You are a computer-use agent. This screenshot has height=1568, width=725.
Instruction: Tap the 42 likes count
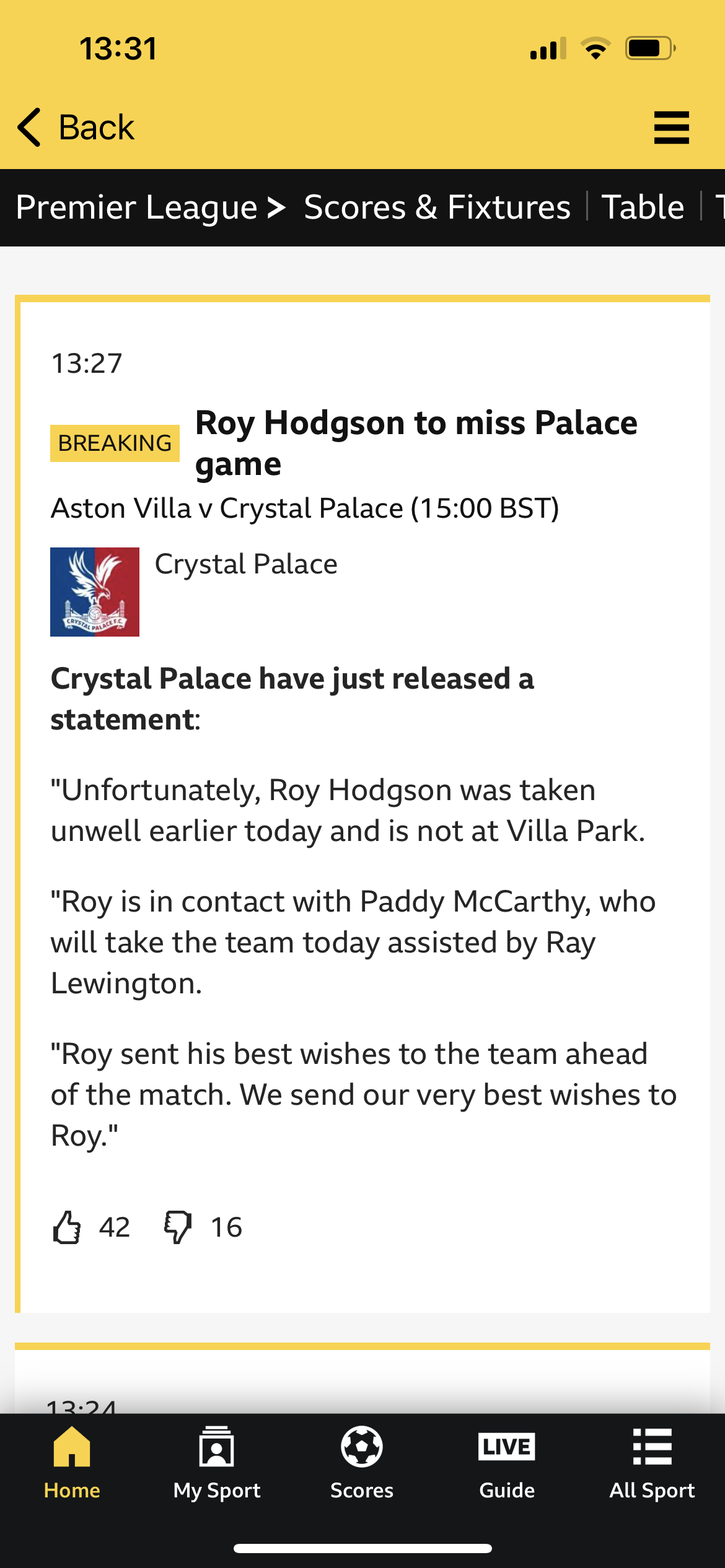pos(115,1227)
